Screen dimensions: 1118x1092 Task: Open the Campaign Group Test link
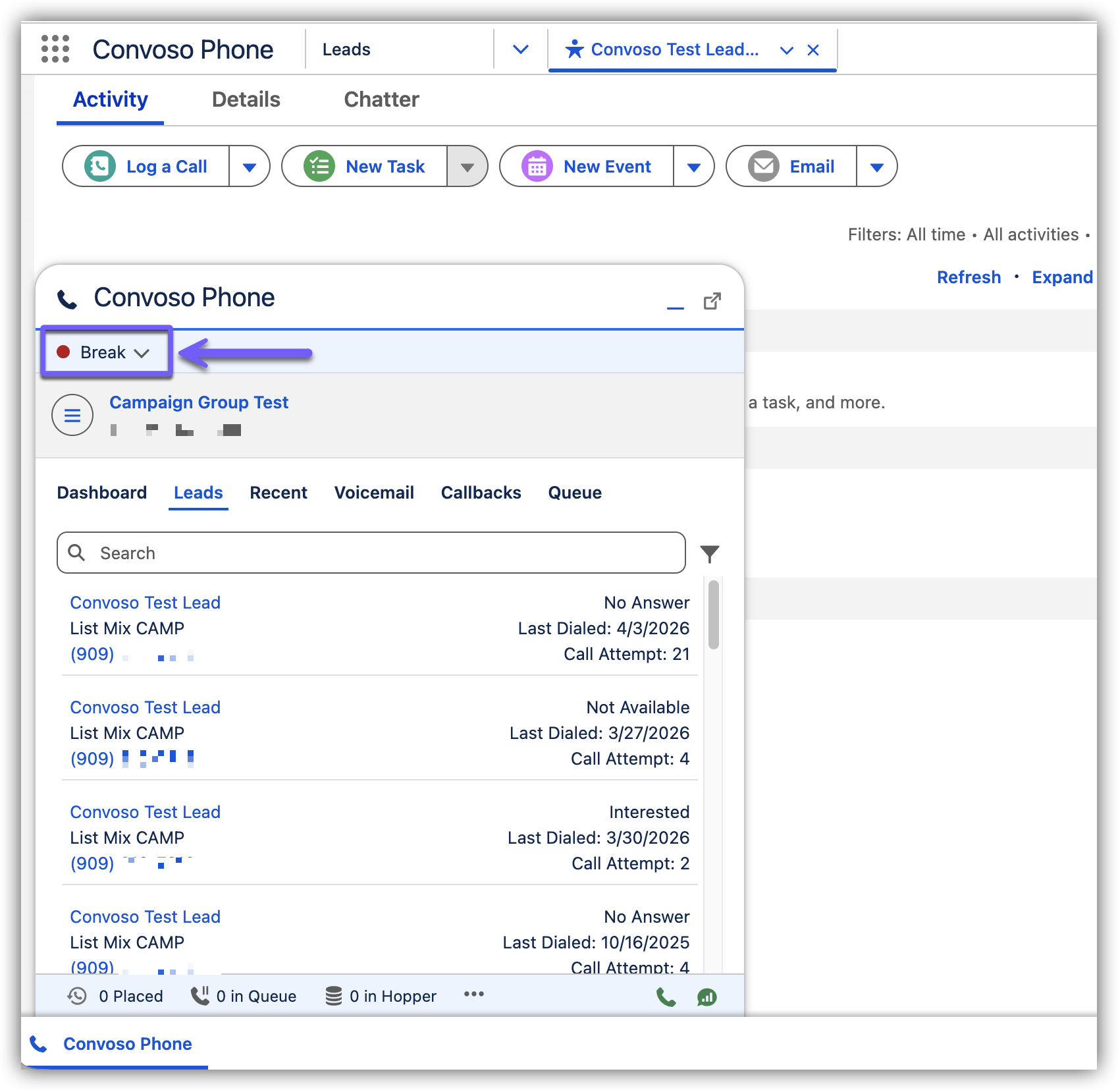pyautogui.click(x=199, y=402)
